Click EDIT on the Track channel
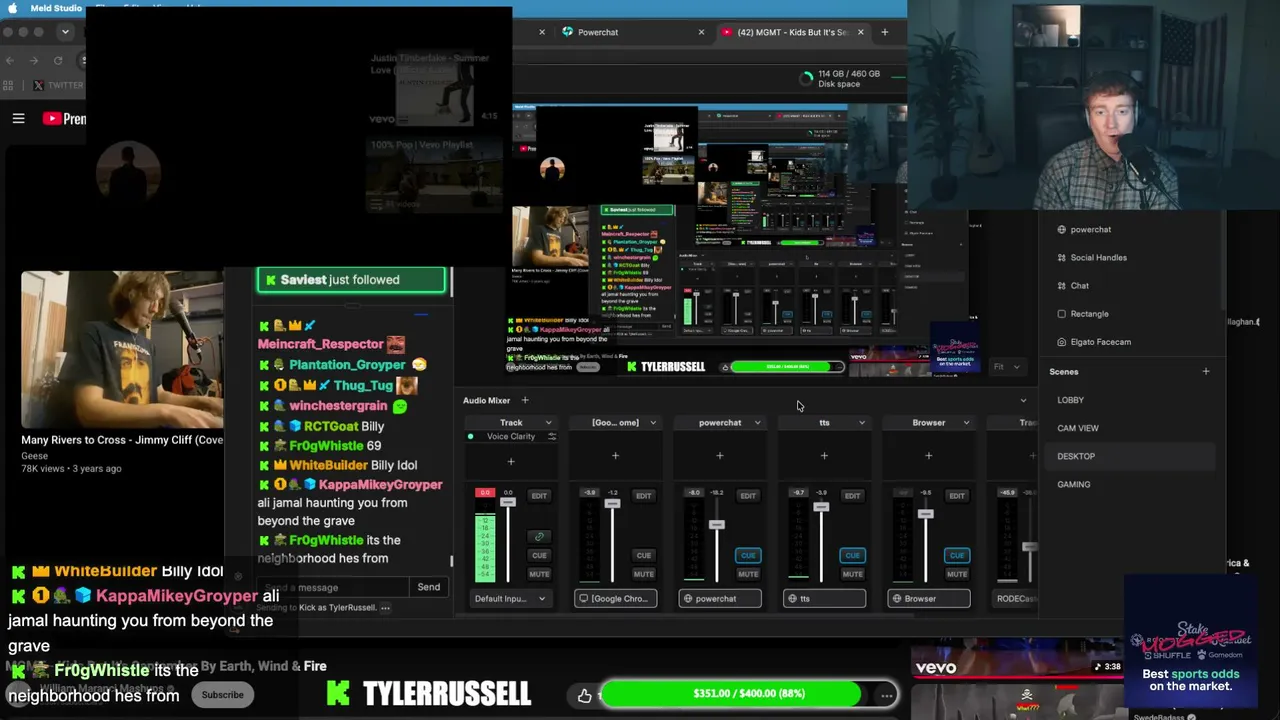Viewport: 1280px width, 720px height. coord(539,496)
